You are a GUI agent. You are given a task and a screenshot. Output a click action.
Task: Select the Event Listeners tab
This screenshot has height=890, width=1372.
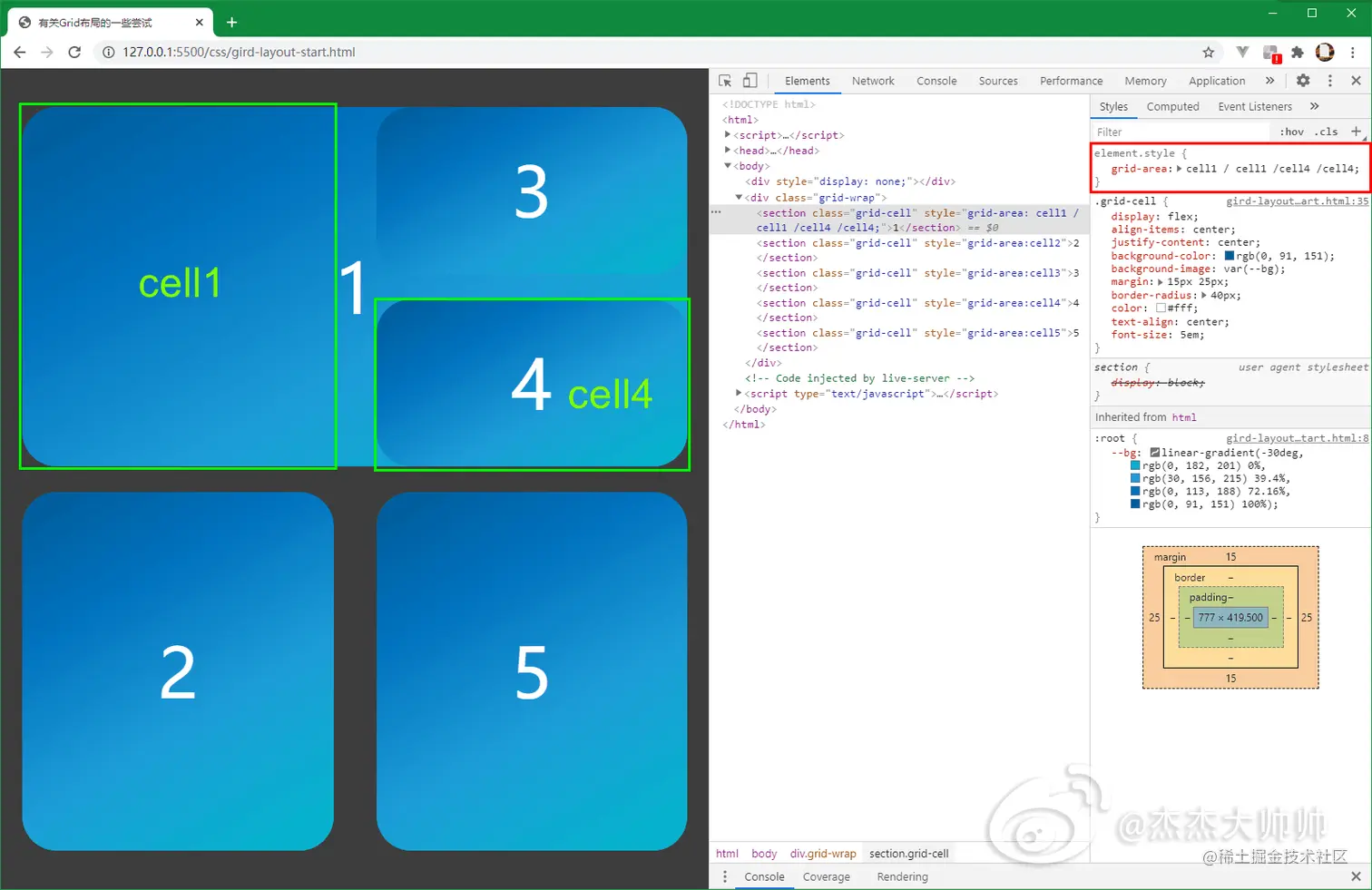pos(1255,106)
